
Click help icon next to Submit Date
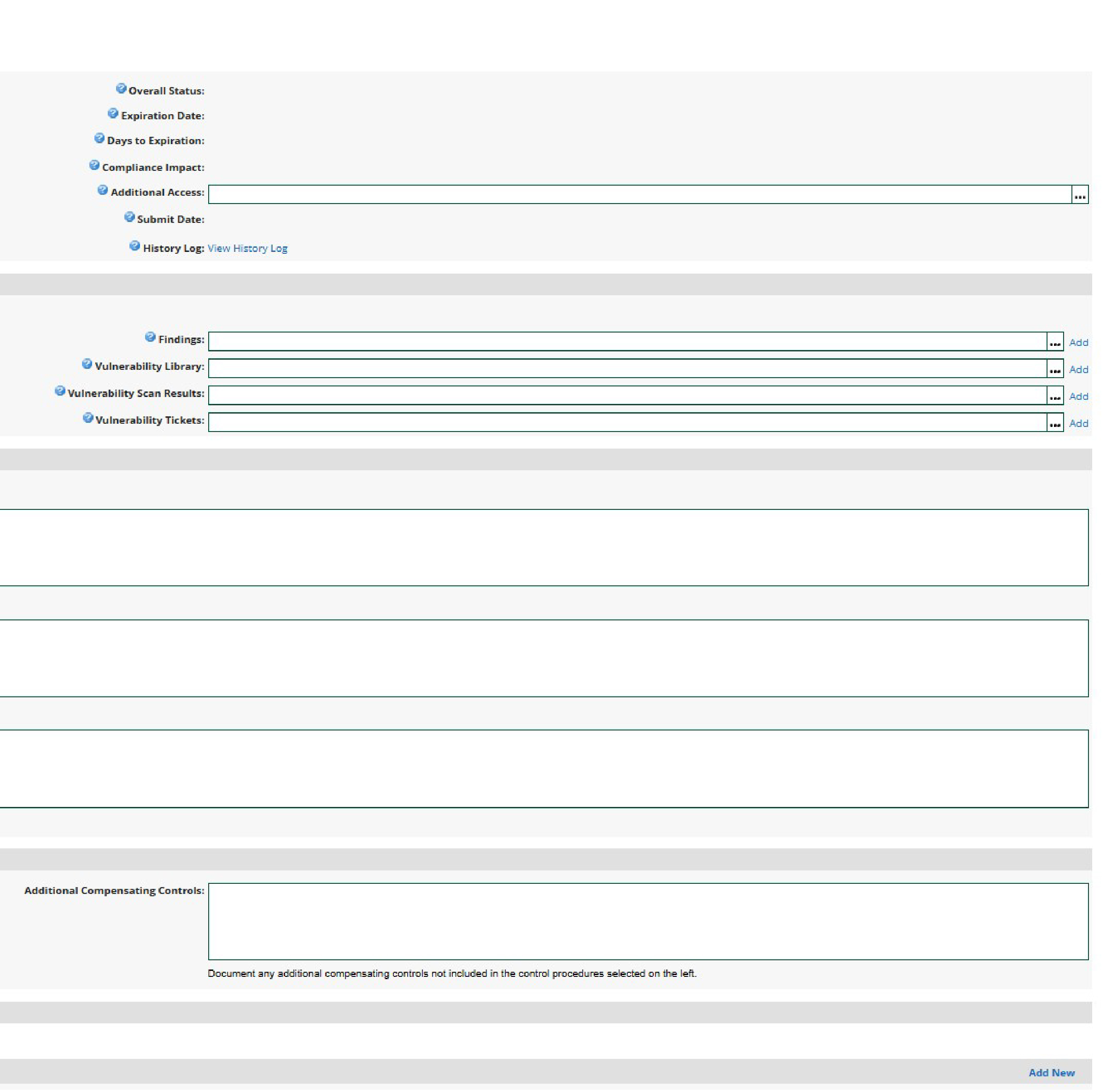pos(129,217)
